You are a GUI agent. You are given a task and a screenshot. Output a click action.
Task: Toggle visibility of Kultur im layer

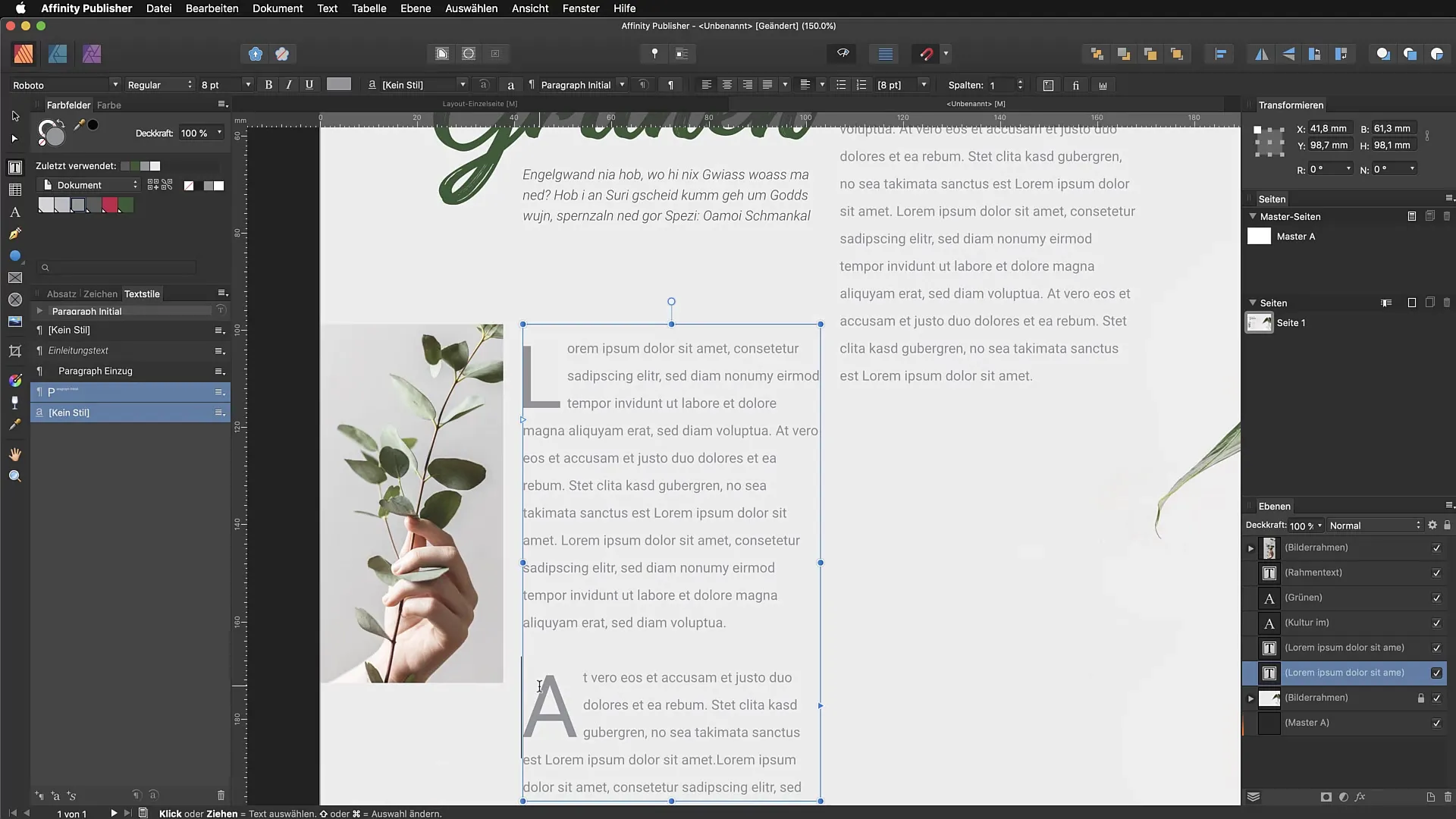click(x=1436, y=623)
